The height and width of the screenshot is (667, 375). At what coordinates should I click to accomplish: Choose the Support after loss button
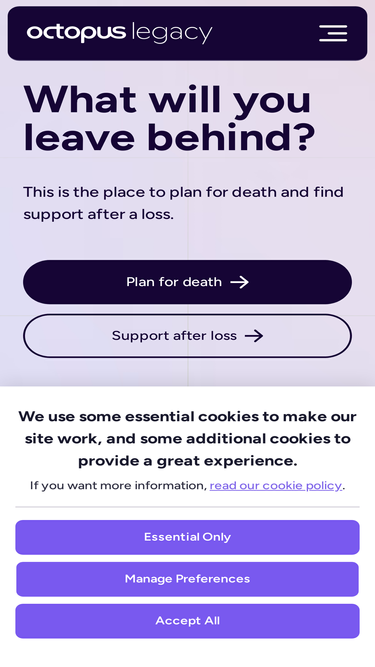[x=188, y=336]
